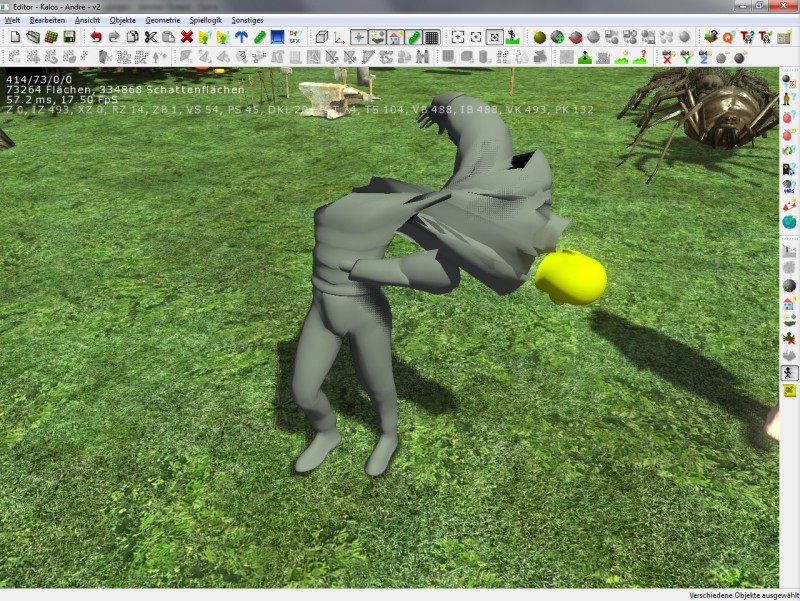800x601 pixels.
Task: Cut selection using the scissors icon
Action: click(x=150, y=37)
